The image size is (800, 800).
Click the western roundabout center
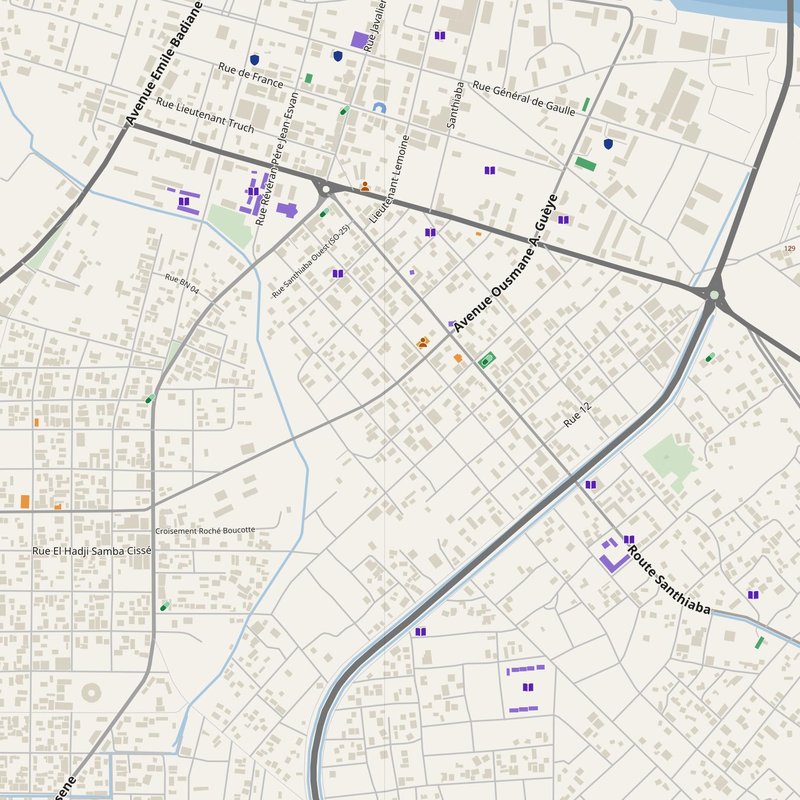tap(326, 189)
